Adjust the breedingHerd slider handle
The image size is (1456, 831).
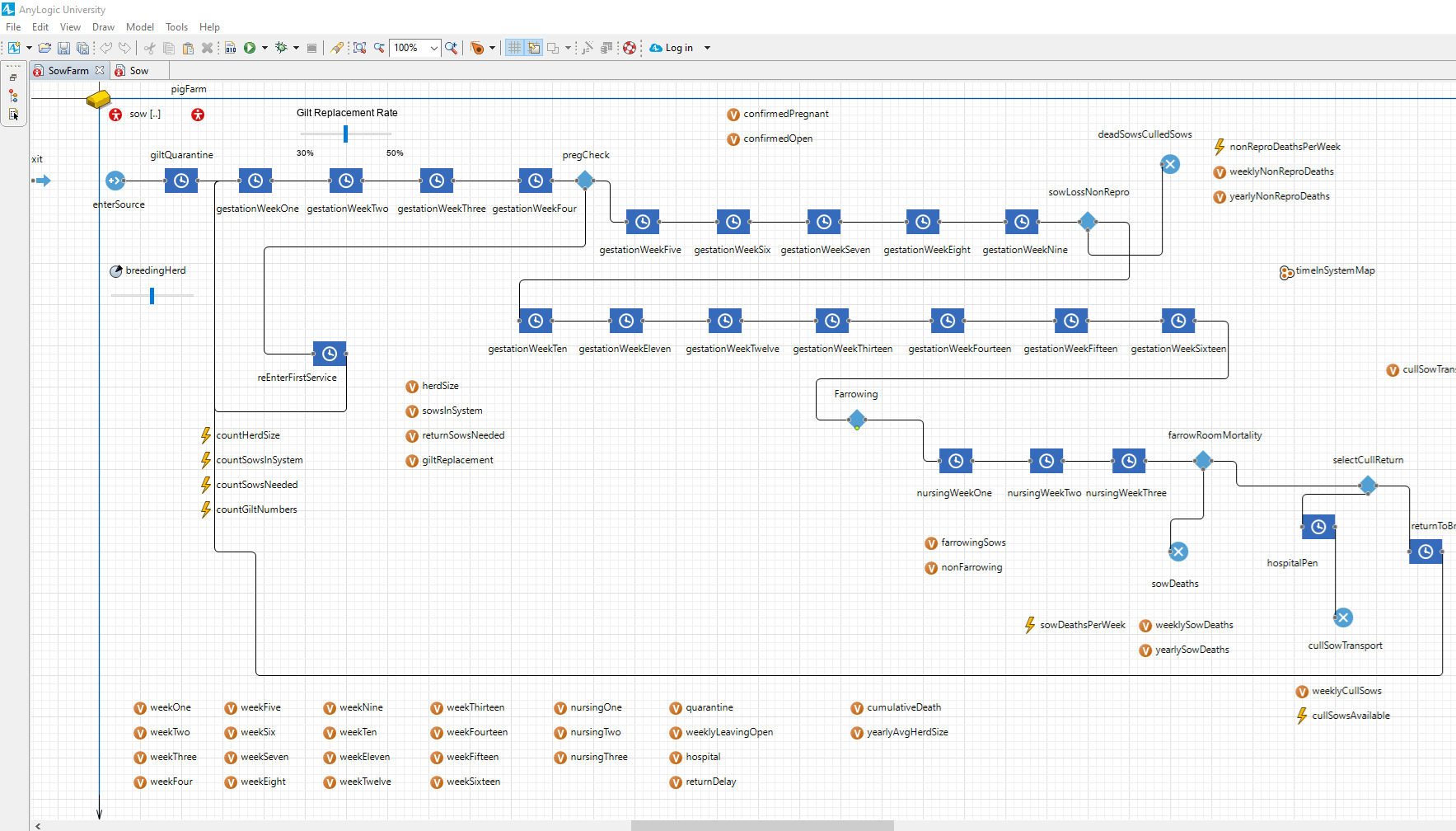pyautogui.click(x=152, y=296)
